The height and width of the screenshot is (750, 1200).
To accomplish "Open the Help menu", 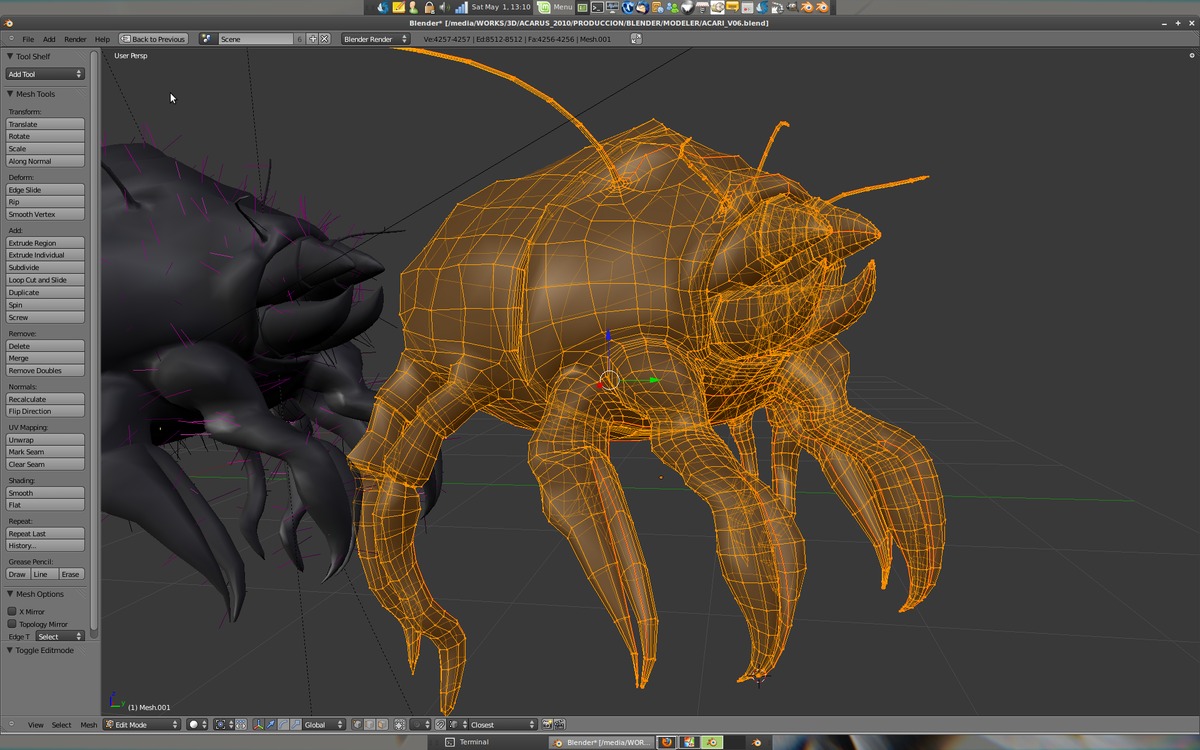I will (x=102, y=39).
